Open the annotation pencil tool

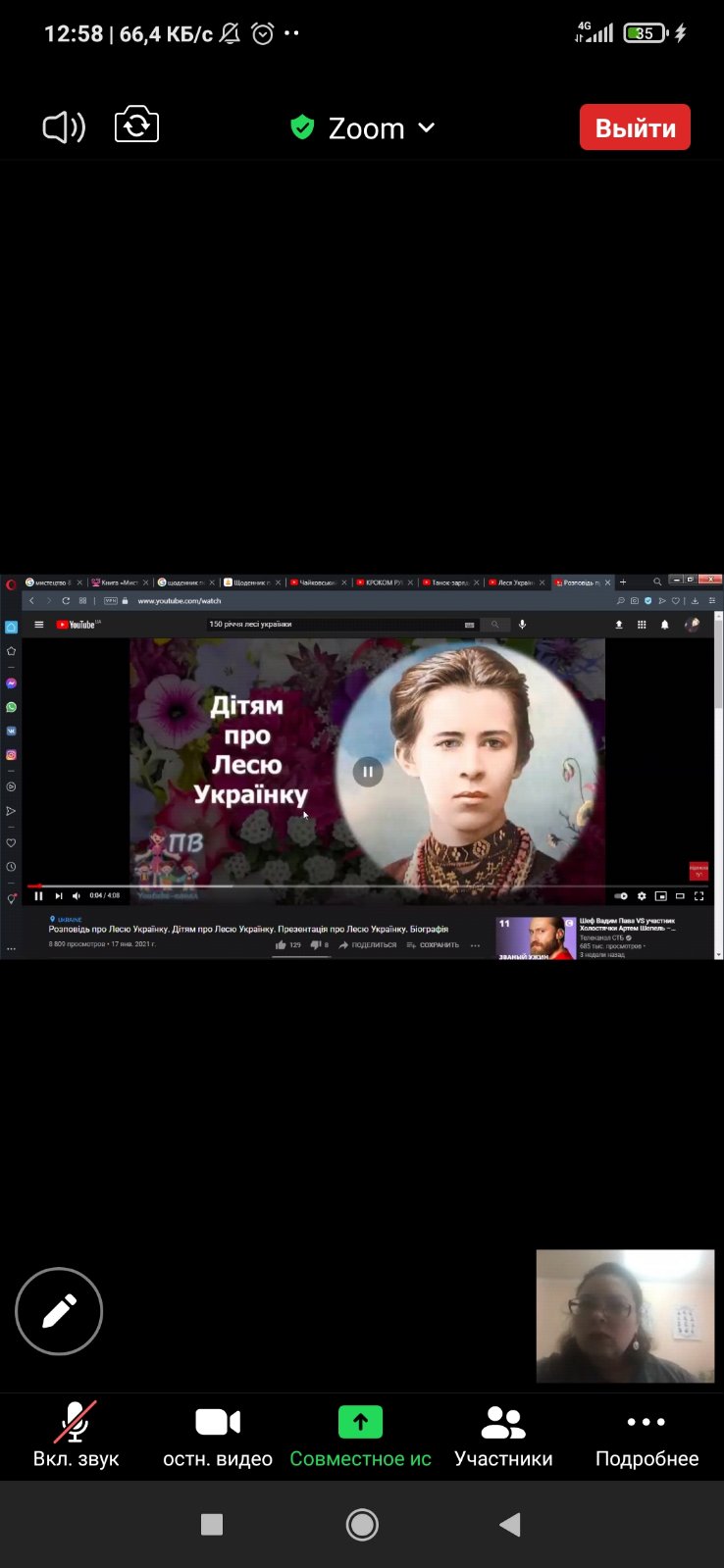[x=59, y=1311]
